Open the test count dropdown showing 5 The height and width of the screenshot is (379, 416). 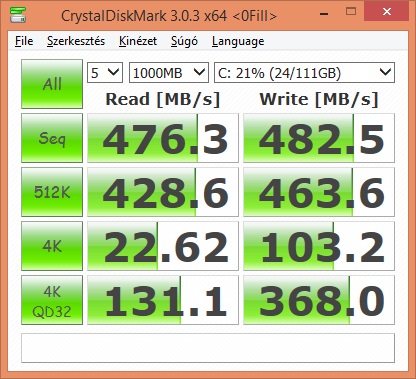coord(105,72)
